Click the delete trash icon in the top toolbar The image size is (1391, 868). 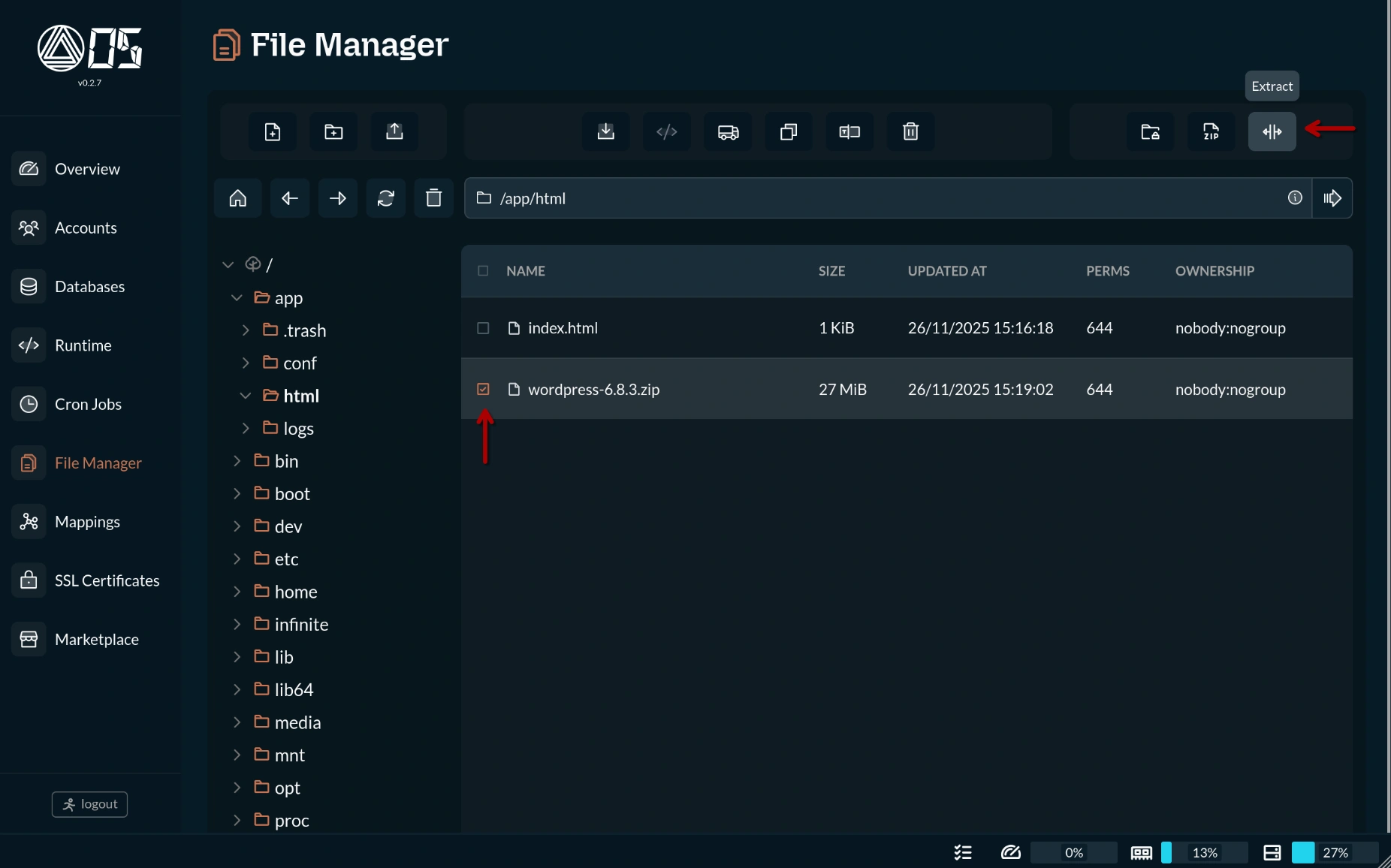pos(910,132)
